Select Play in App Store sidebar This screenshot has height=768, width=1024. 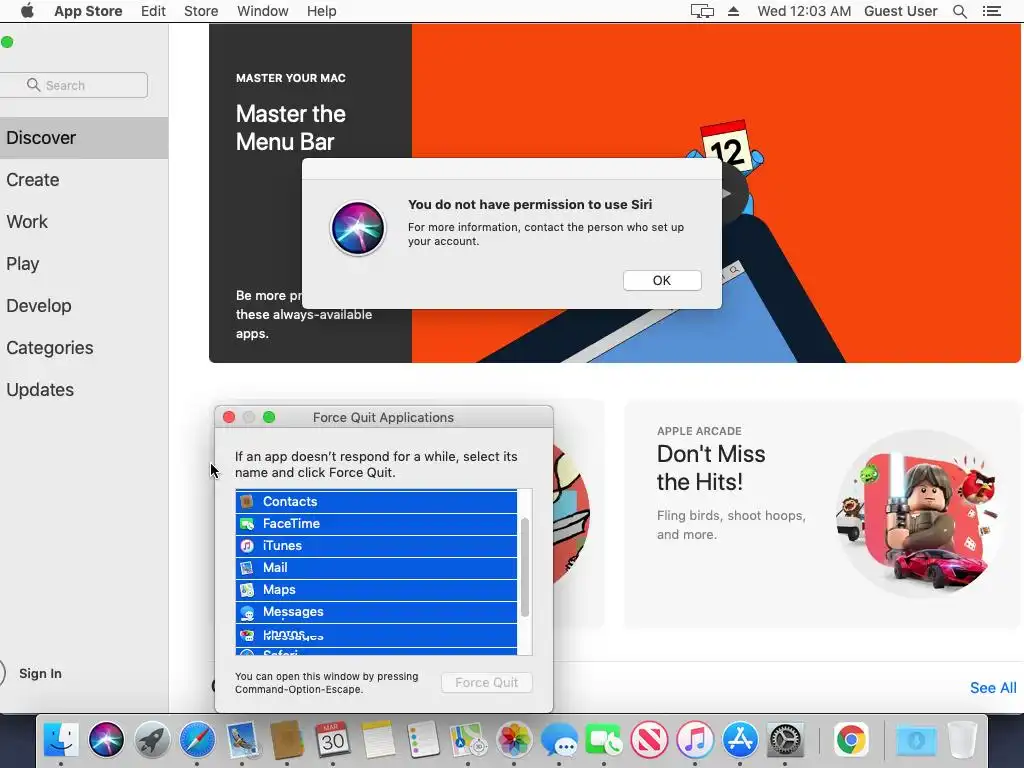84,264
